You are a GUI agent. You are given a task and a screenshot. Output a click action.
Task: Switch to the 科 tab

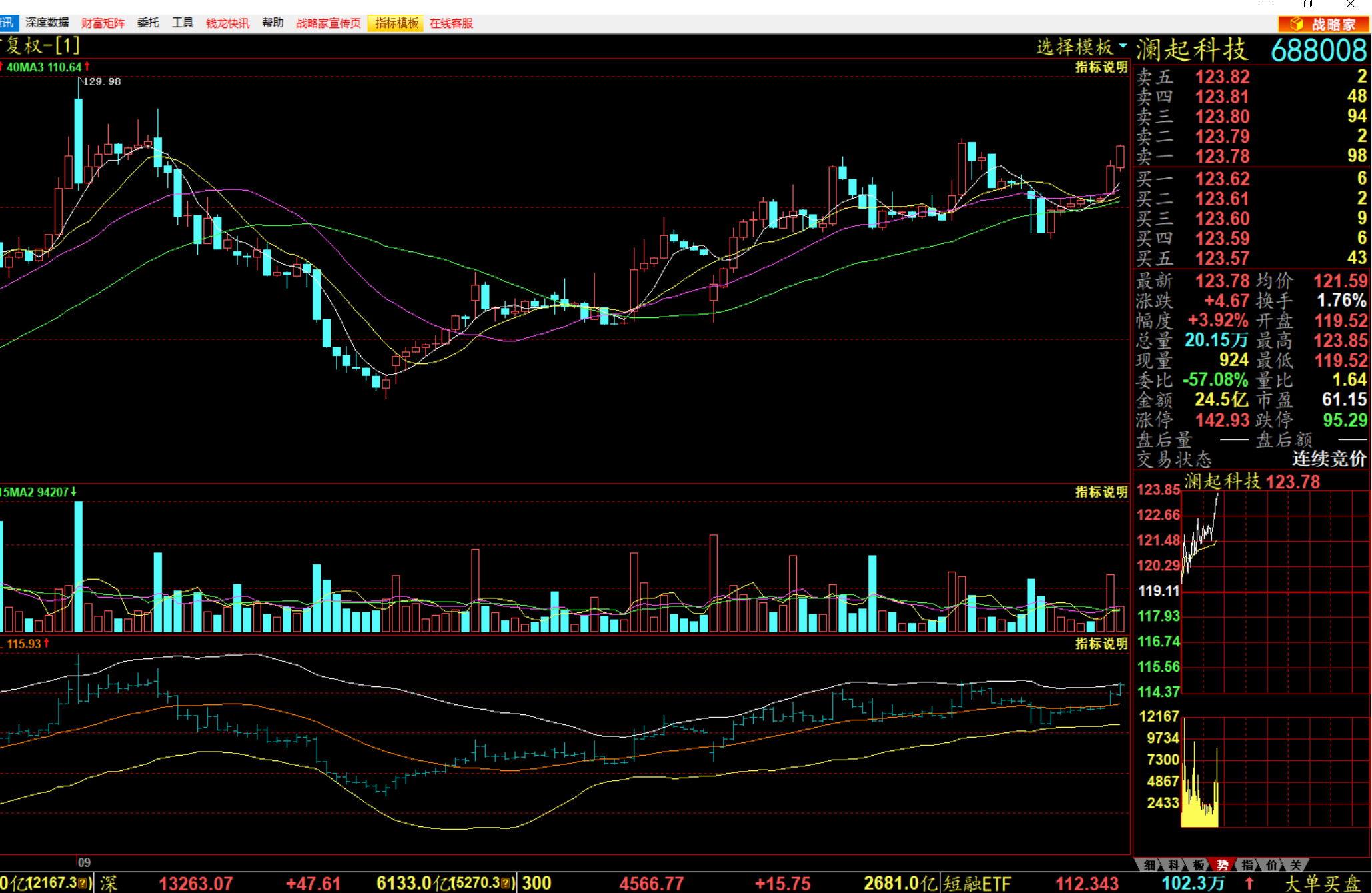pyautogui.click(x=1173, y=865)
